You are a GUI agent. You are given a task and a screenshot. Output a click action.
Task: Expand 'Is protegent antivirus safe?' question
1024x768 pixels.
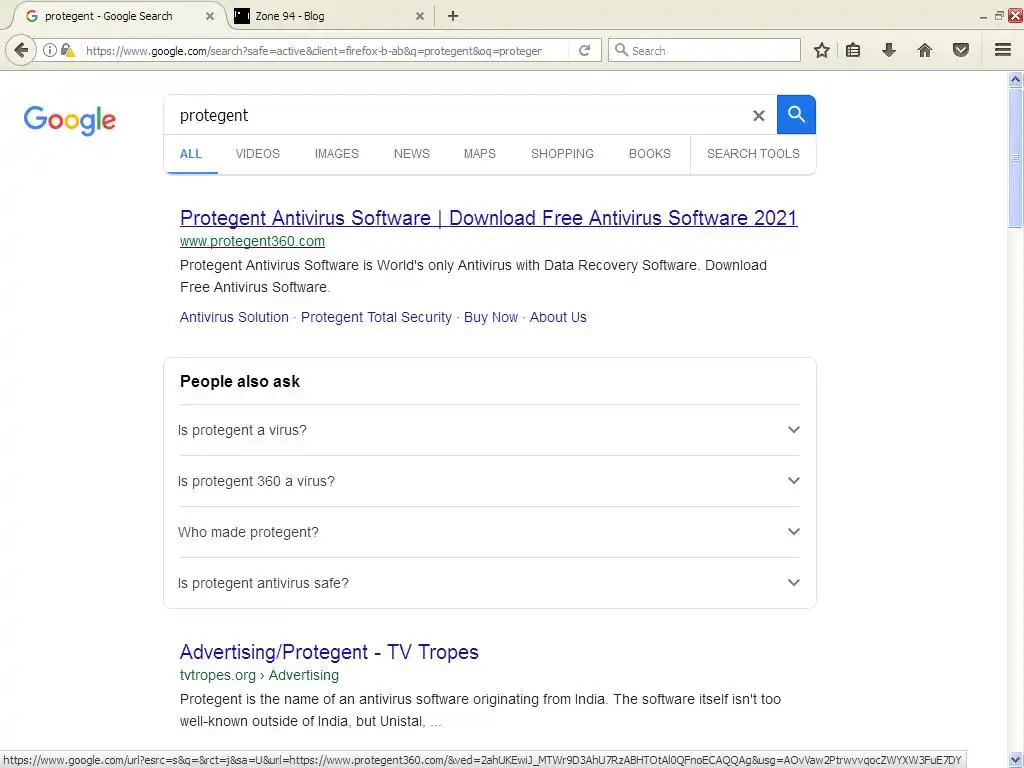[x=489, y=583]
